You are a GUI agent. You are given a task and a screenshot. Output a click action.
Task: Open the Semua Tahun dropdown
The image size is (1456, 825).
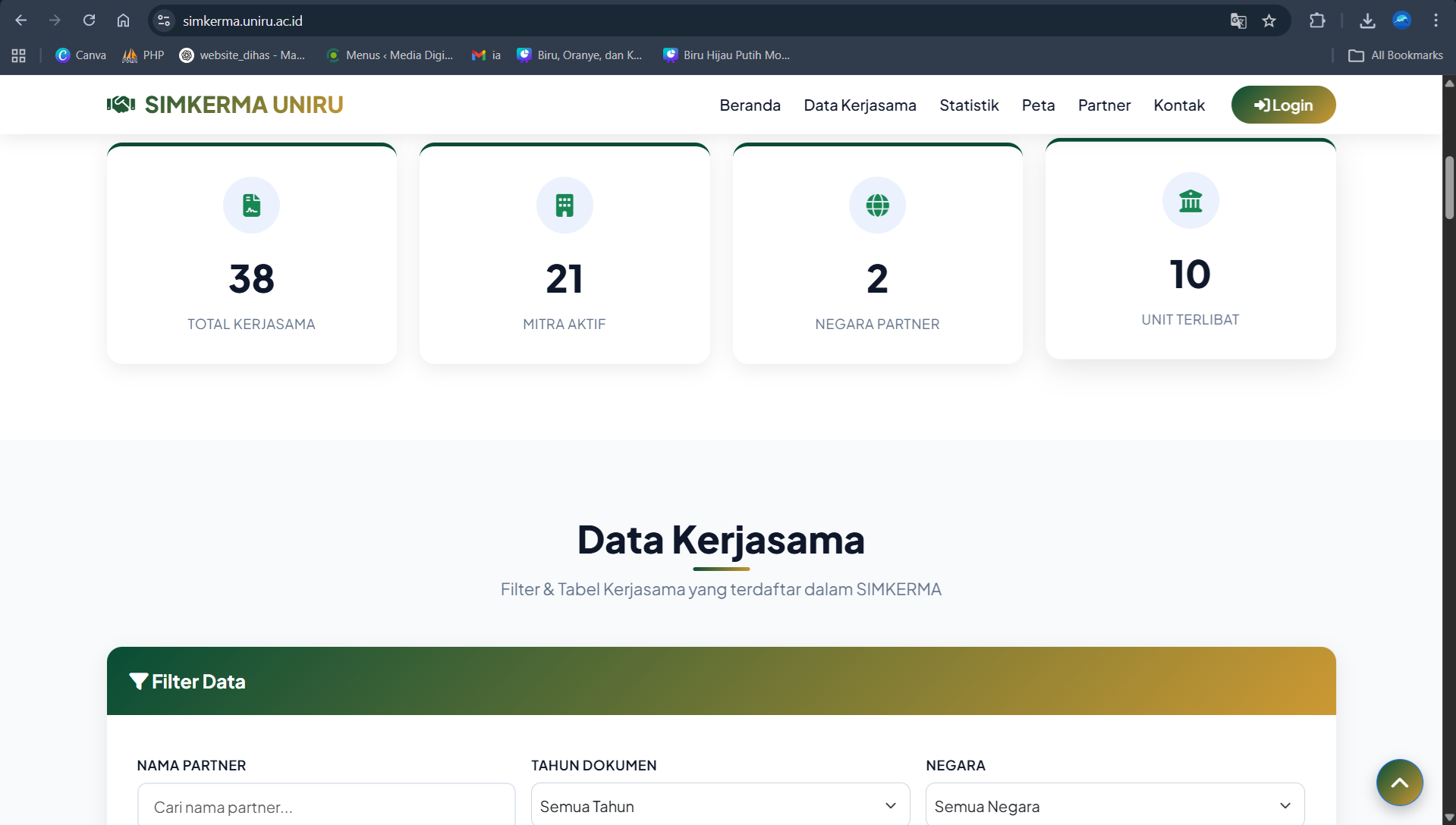pyautogui.click(x=721, y=805)
